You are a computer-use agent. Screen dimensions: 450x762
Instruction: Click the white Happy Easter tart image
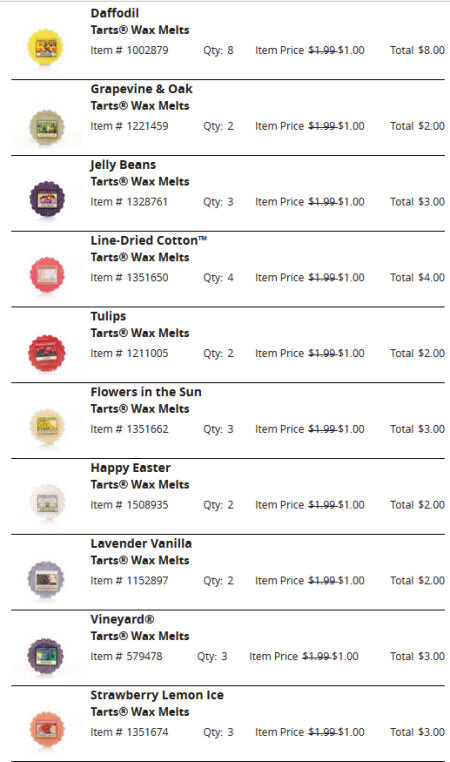point(47,502)
